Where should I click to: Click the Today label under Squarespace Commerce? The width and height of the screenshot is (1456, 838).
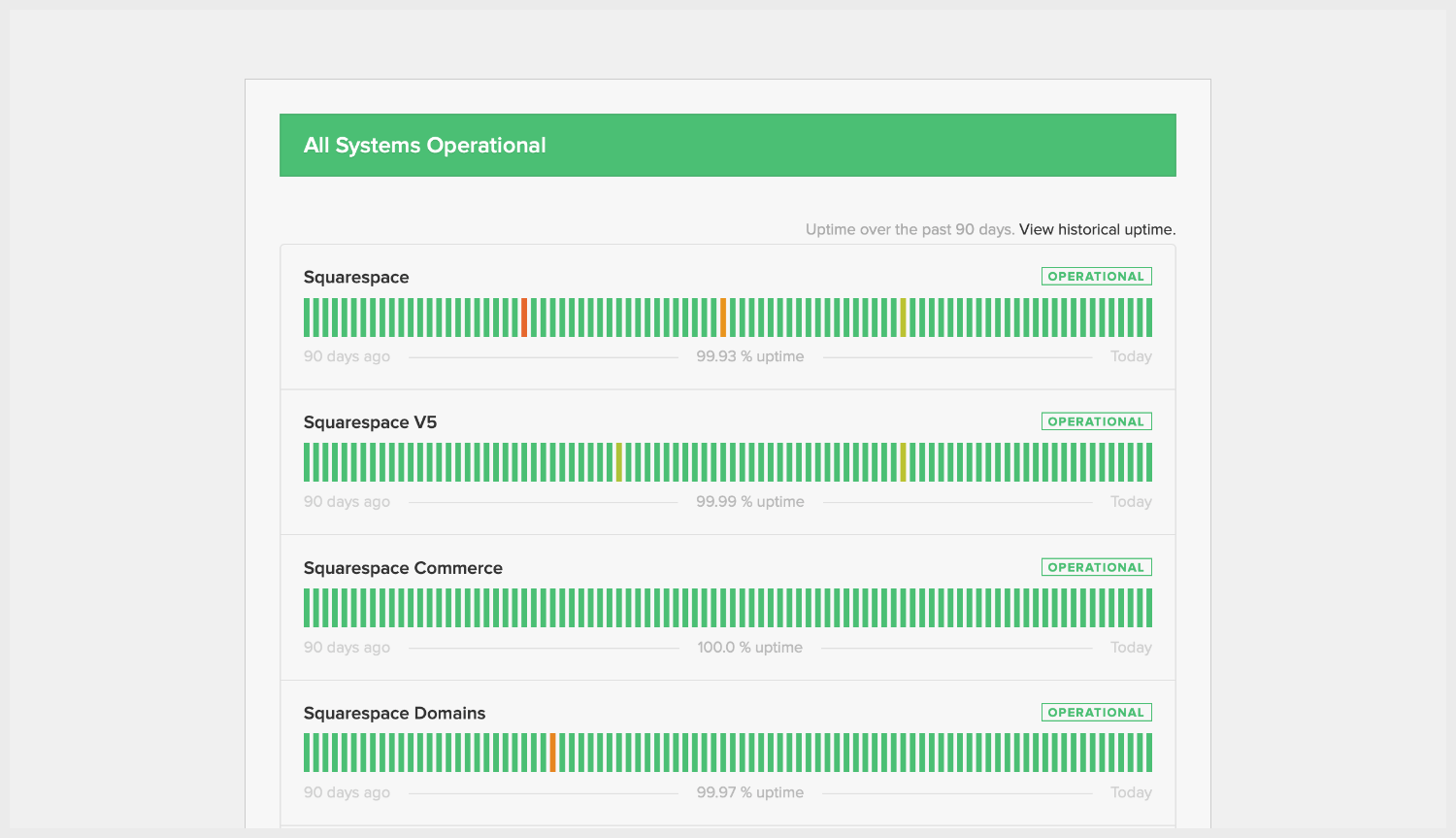[x=1131, y=648]
